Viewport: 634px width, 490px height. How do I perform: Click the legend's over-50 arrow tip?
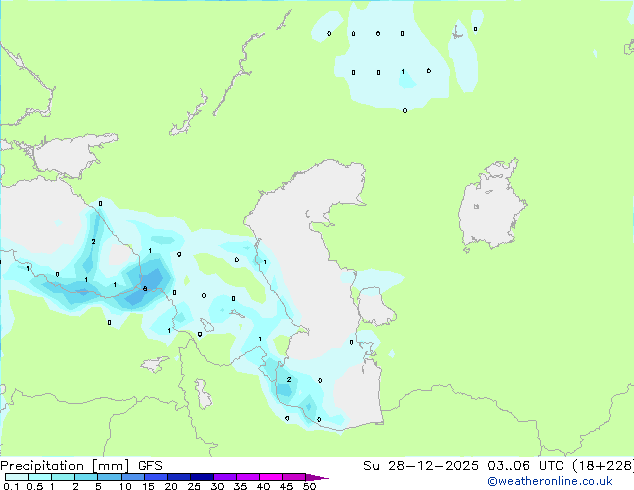(x=317, y=477)
